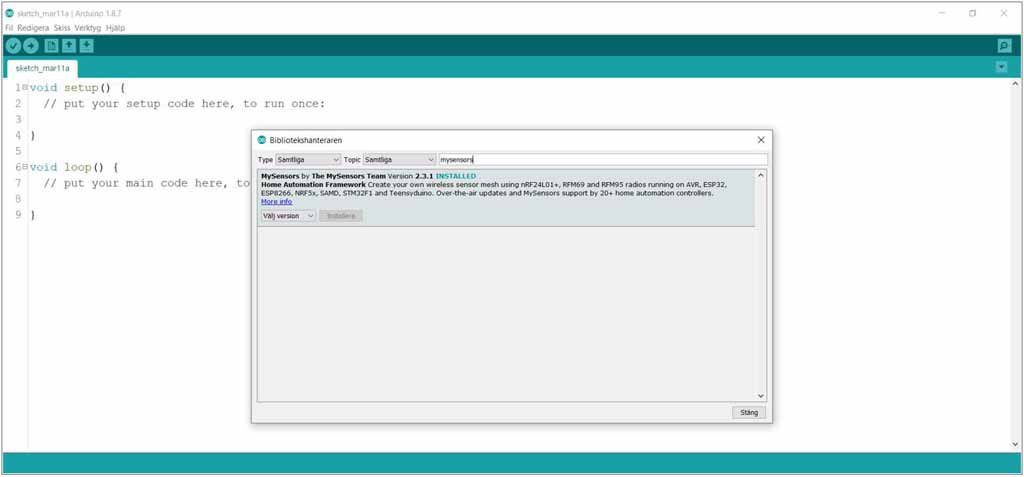
Task: Open the Fil menu
Action: [x=9, y=28]
